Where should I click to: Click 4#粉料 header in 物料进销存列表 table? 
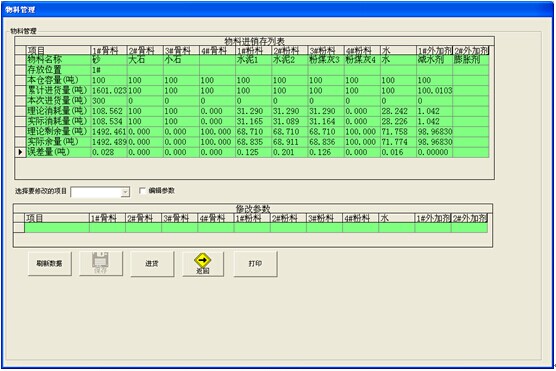362,50
